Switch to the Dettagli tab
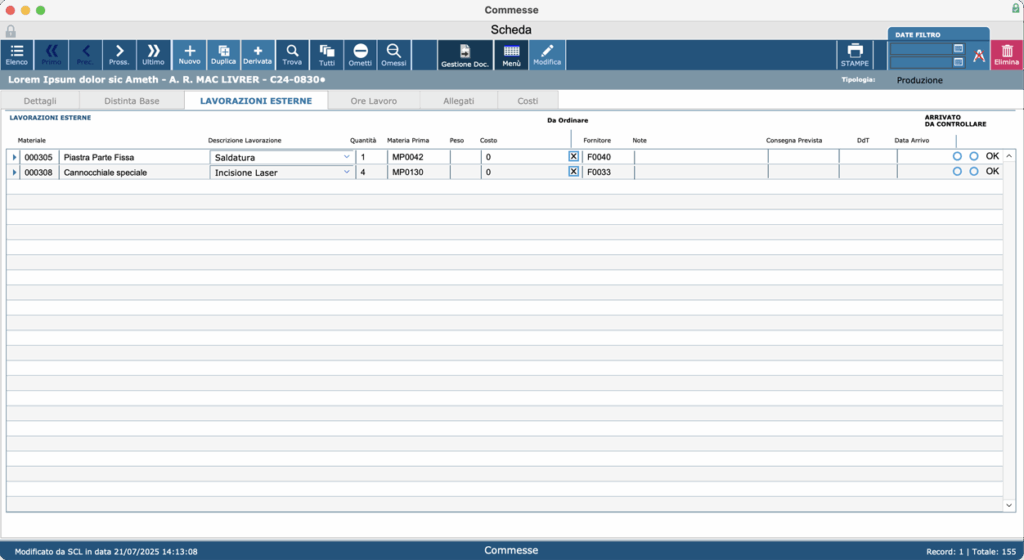The width and height of the screenshot is (1024, 560). [x=40, y=101]
